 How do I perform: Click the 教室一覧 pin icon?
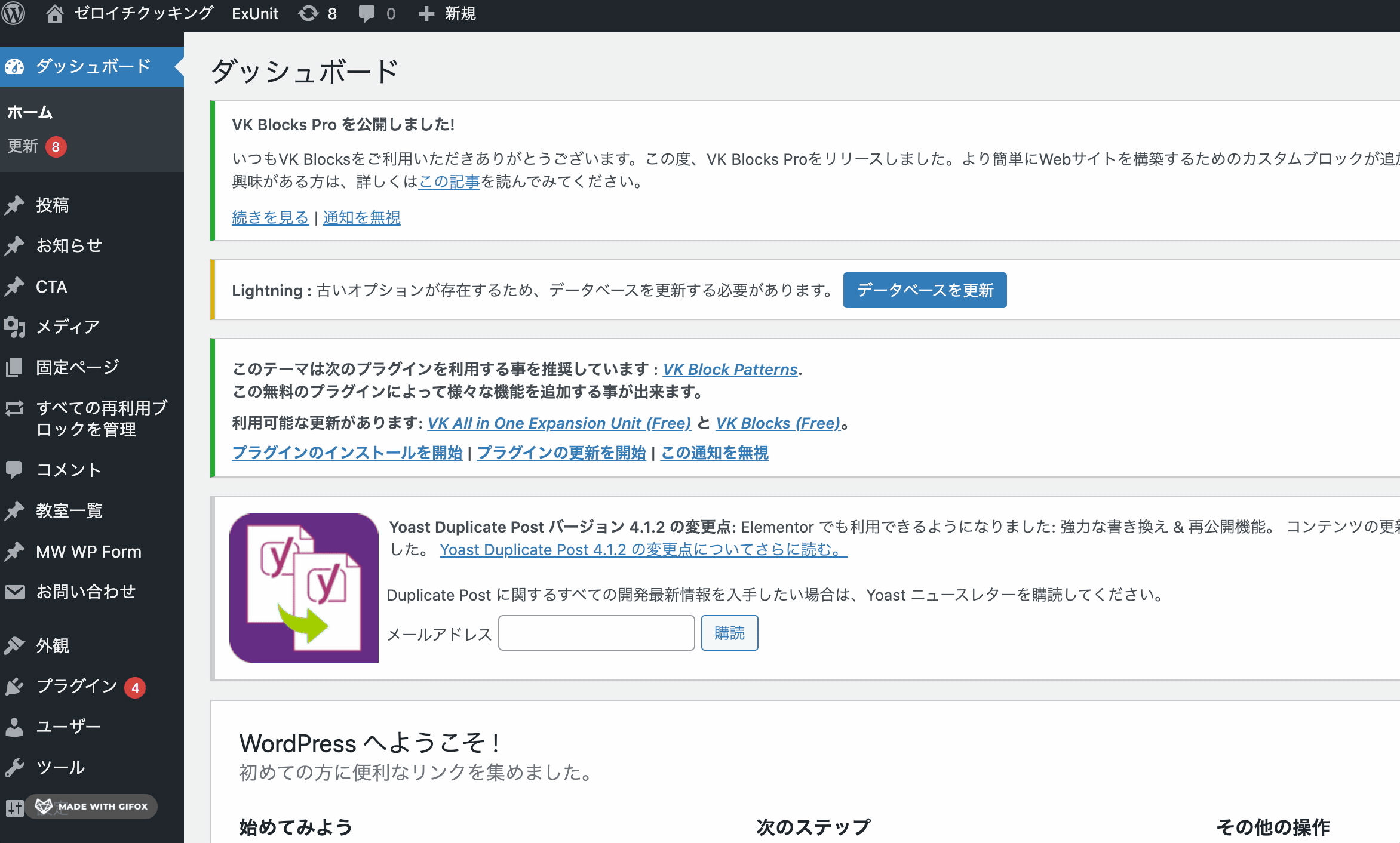(x=14, y=510)
